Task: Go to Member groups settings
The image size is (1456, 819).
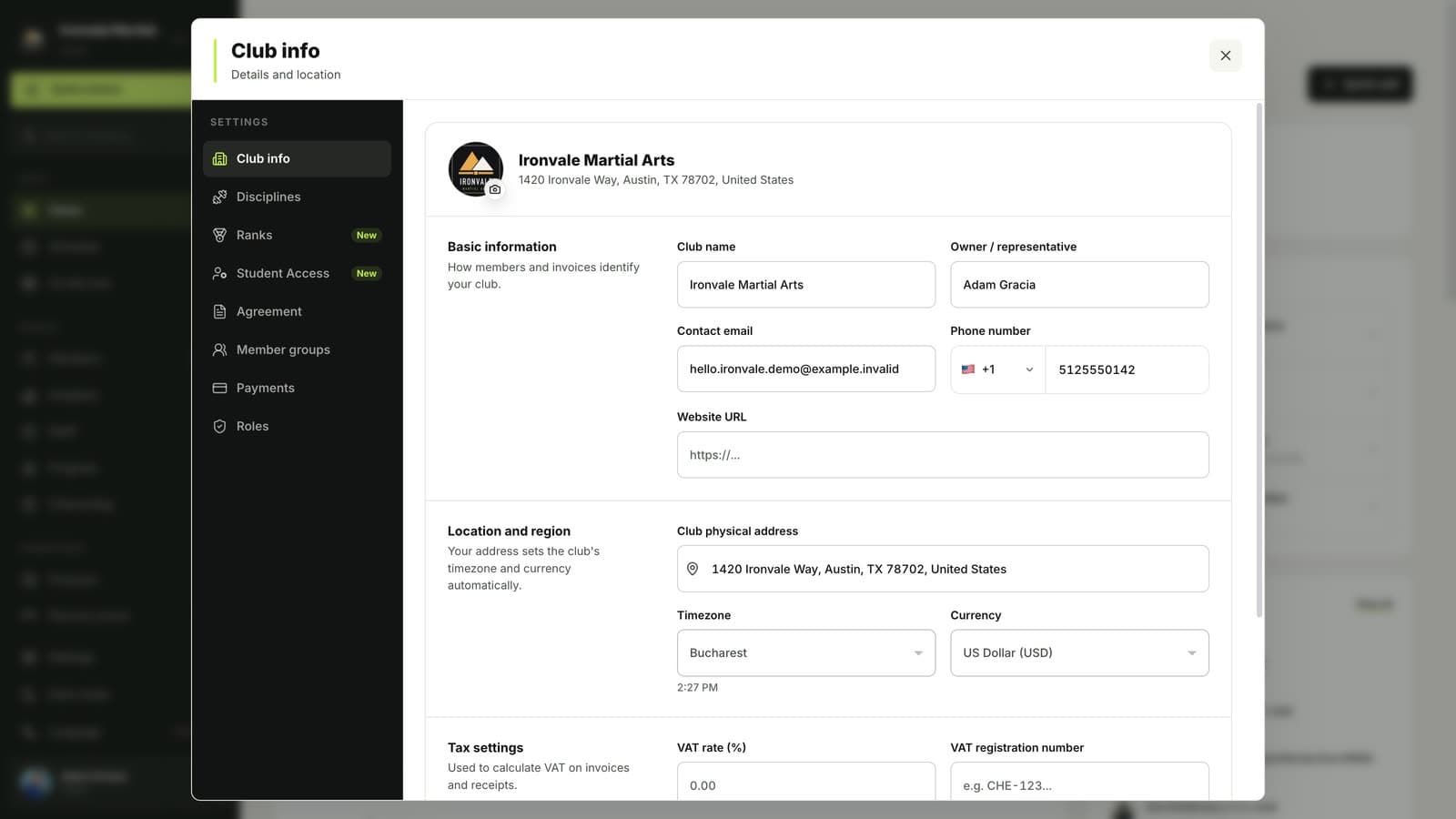Action: [x=297, y=349]
